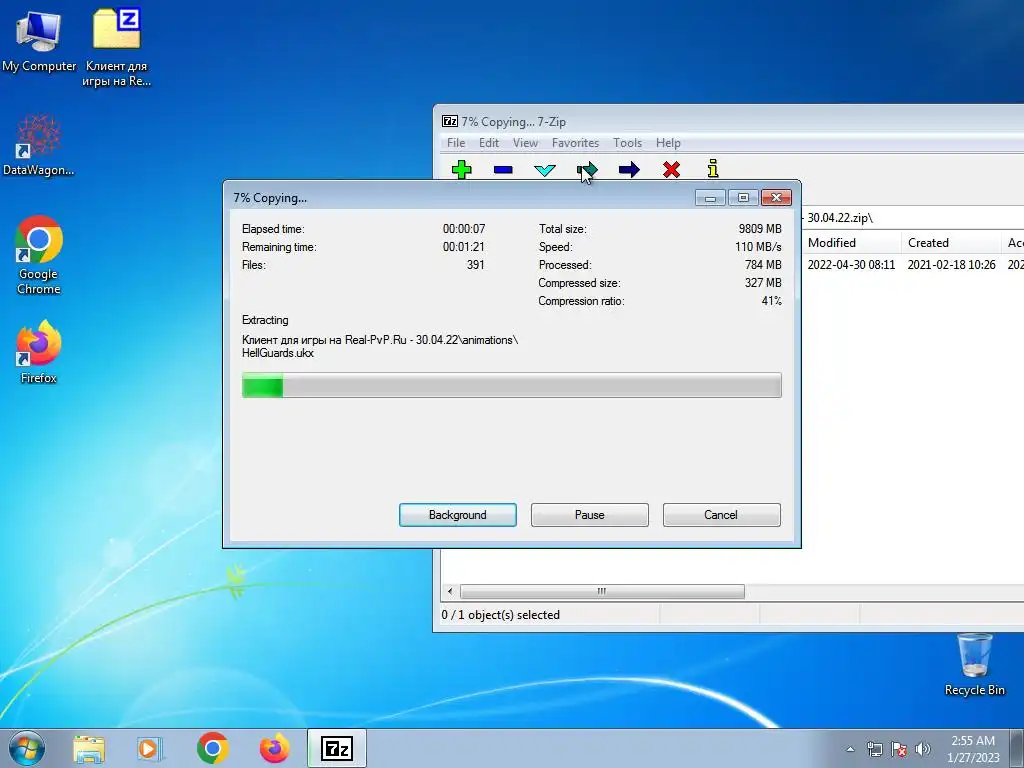Click the green extraction progress bar
The height and width of the screenshot is (768, 1024).
pyautogui.click(x=511, y=385)
